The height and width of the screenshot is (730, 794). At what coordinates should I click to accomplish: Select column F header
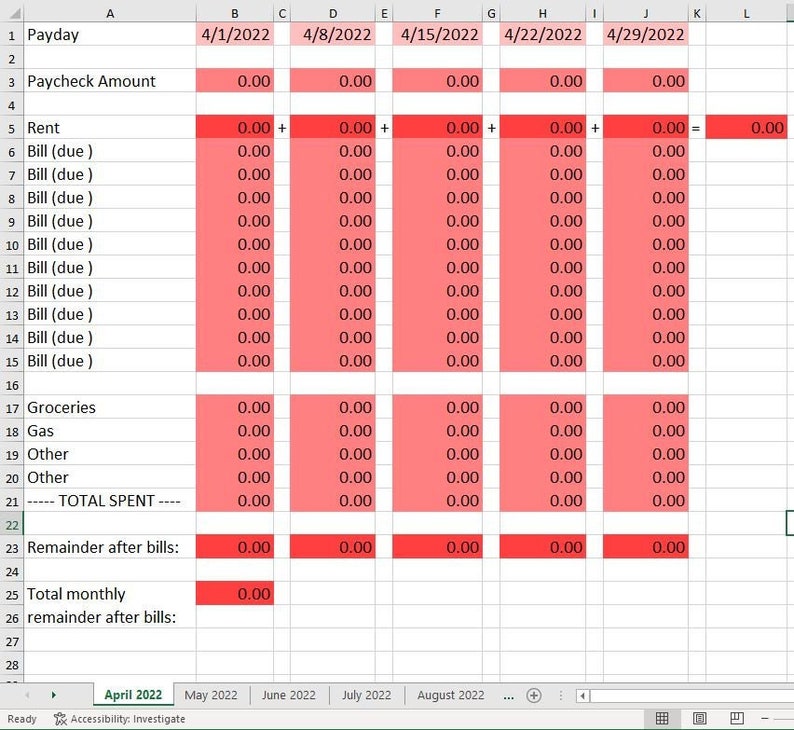438,14
